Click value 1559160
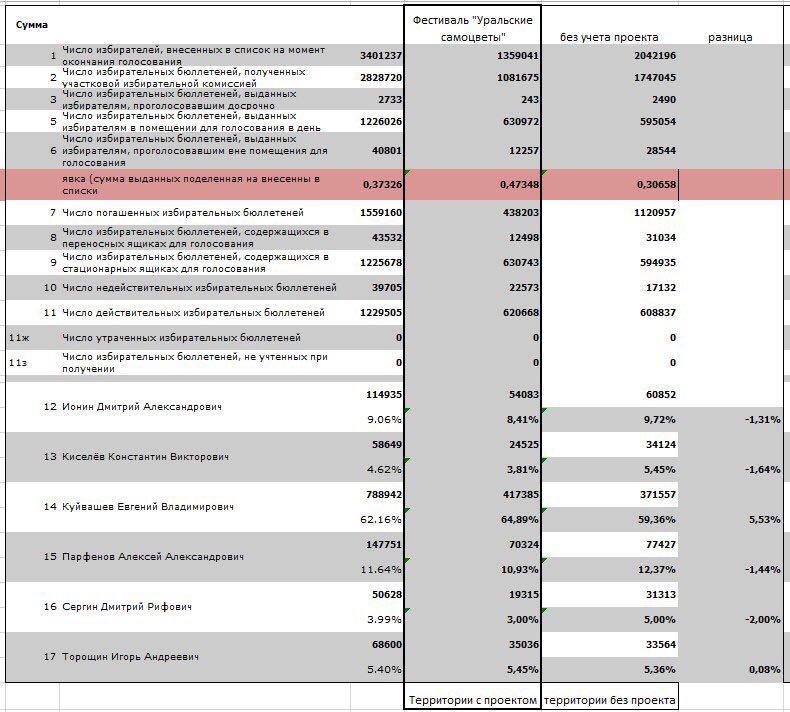 381,213
